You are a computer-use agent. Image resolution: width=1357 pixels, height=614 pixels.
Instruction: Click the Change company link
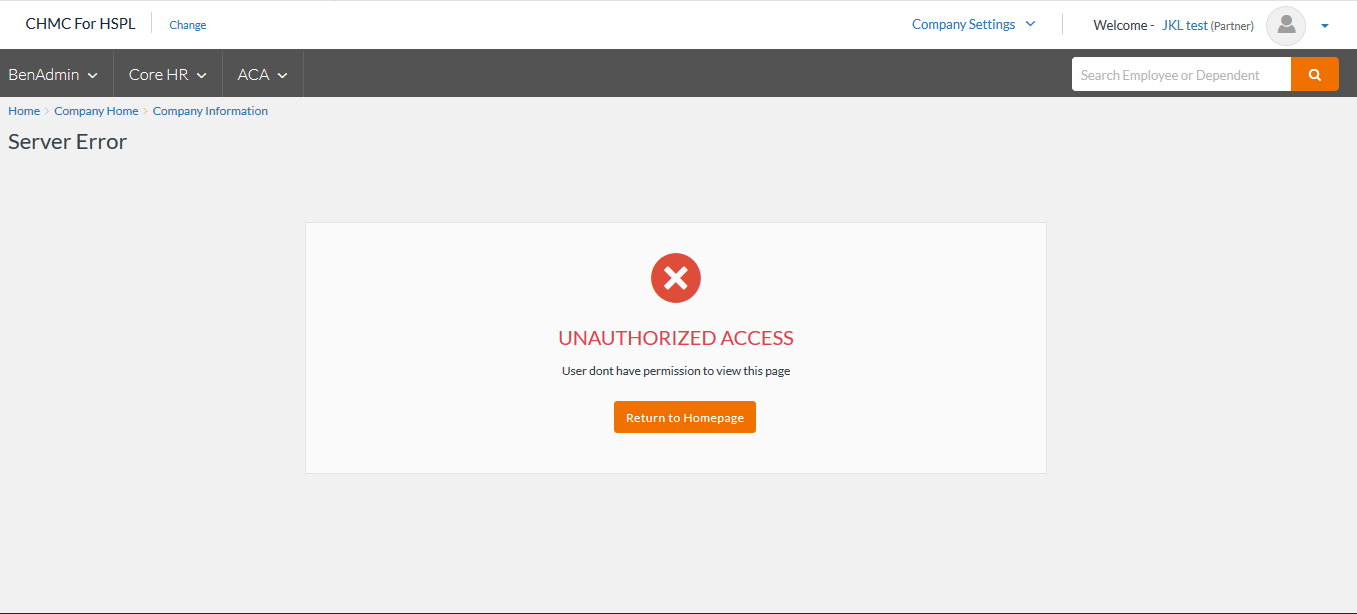pyautogui.click(x=188, y=25)
